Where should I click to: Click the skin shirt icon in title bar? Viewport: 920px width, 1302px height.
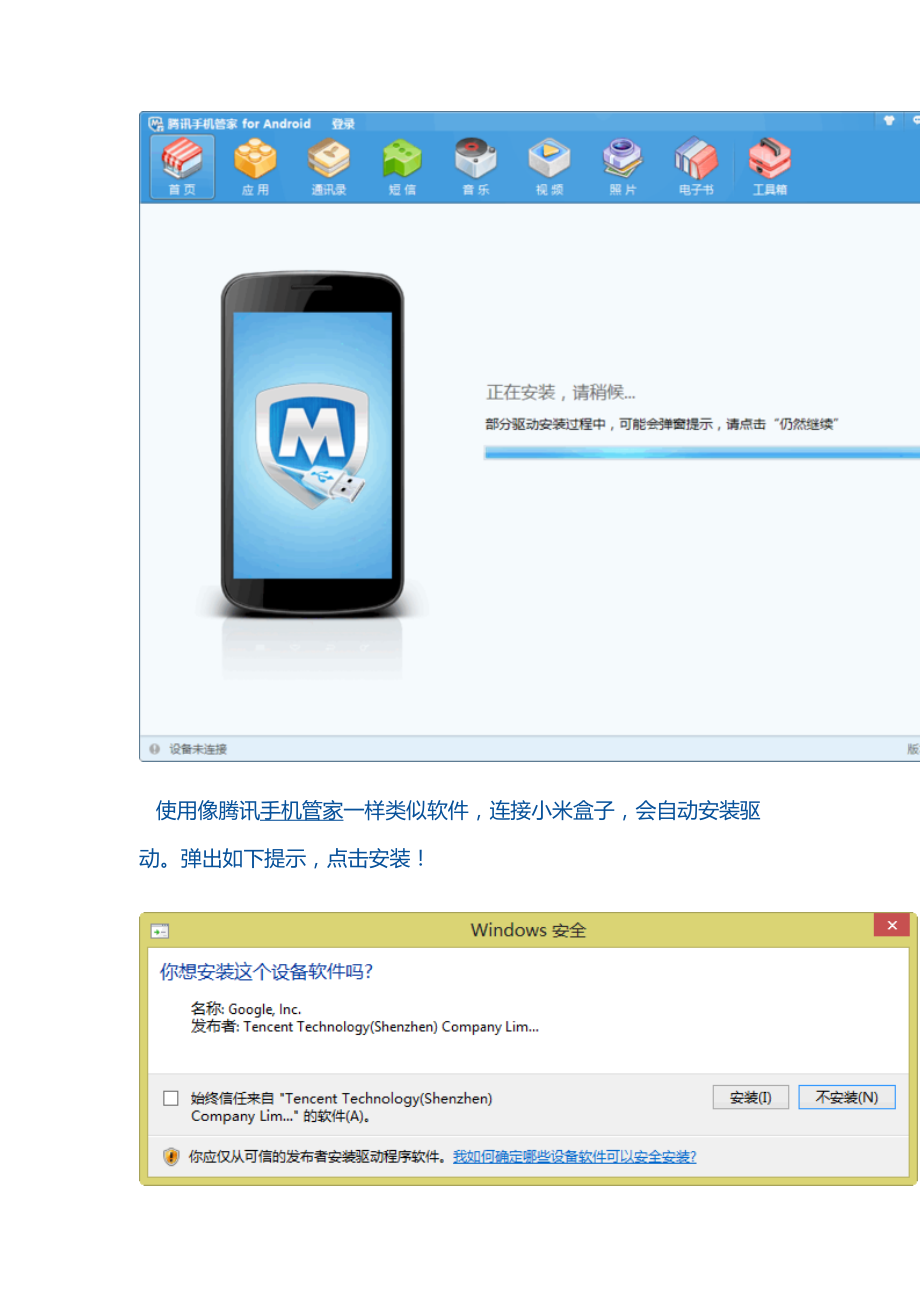(888, 121)
